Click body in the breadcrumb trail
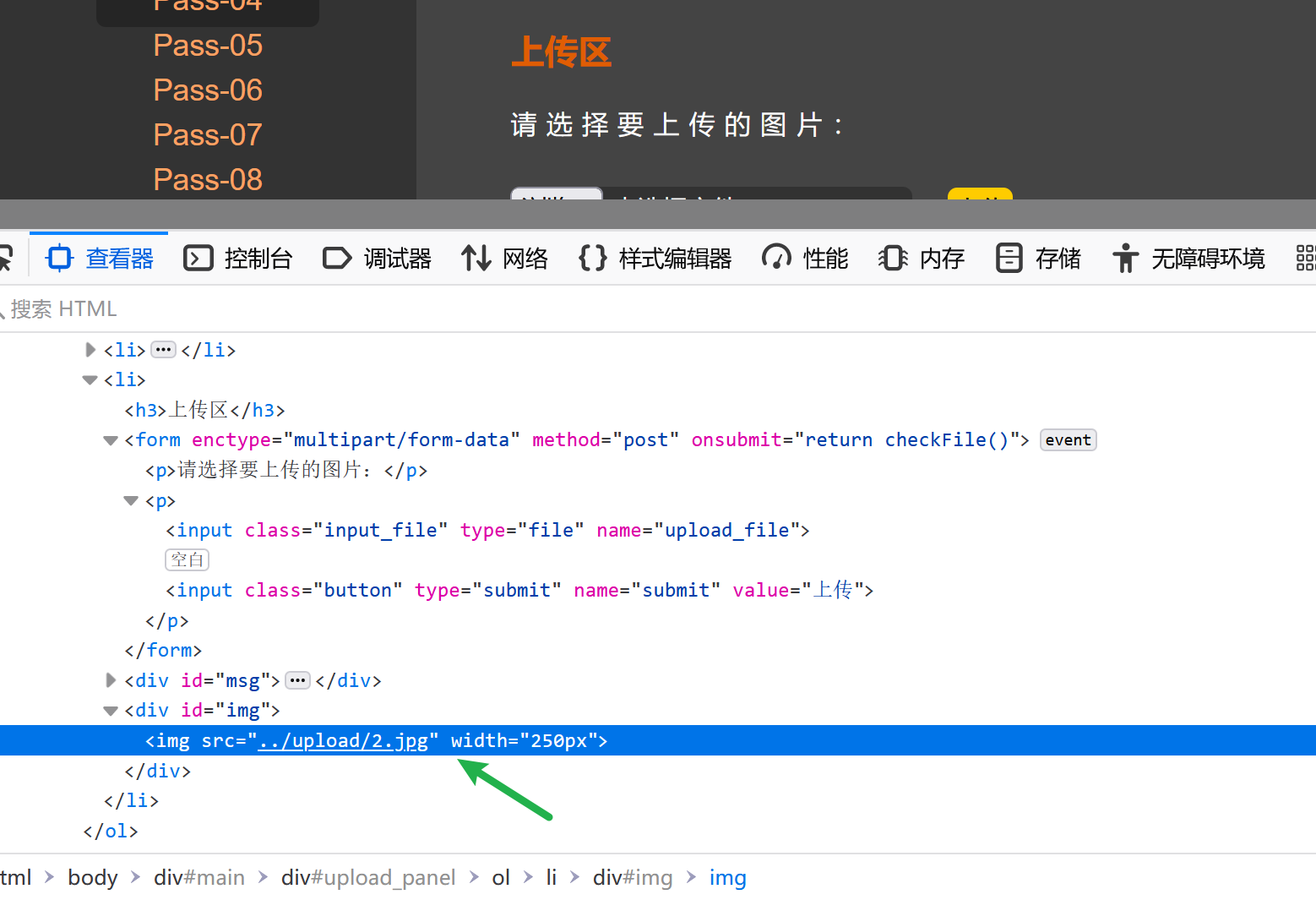The height and width of the screenshot is (900, 1316). click(93, 877)
